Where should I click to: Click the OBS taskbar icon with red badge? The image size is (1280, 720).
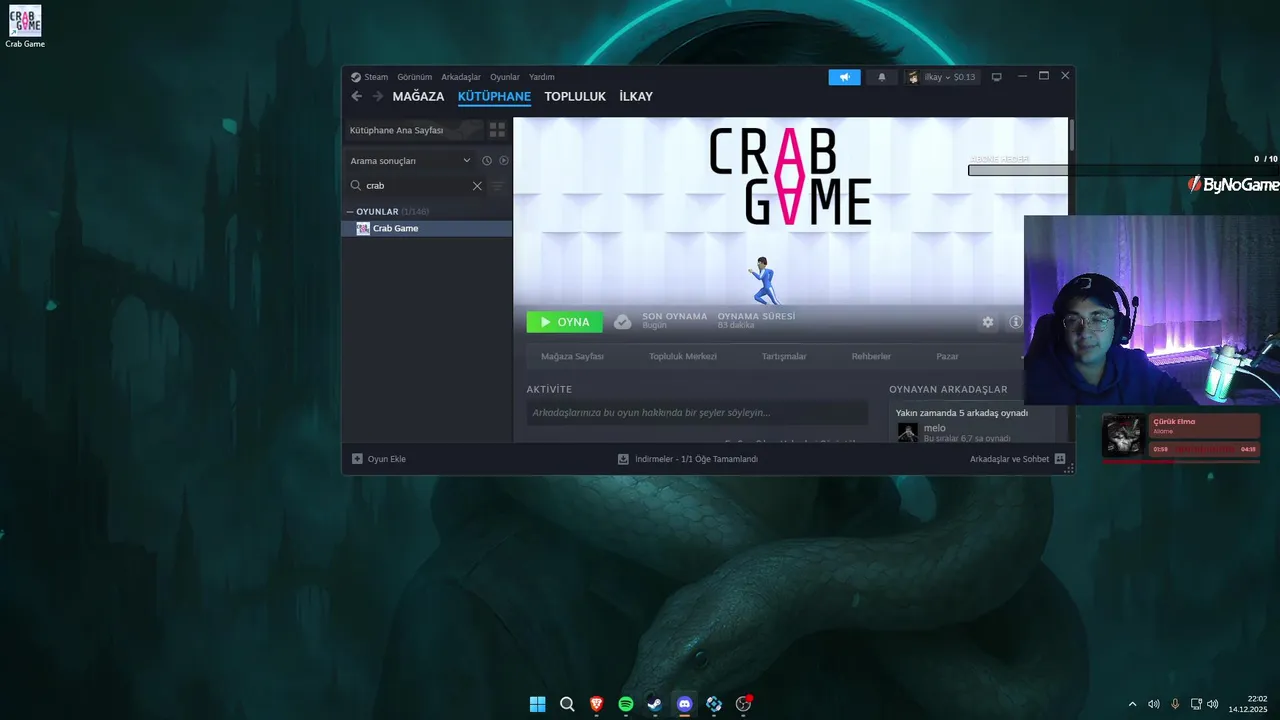point(743,704)
